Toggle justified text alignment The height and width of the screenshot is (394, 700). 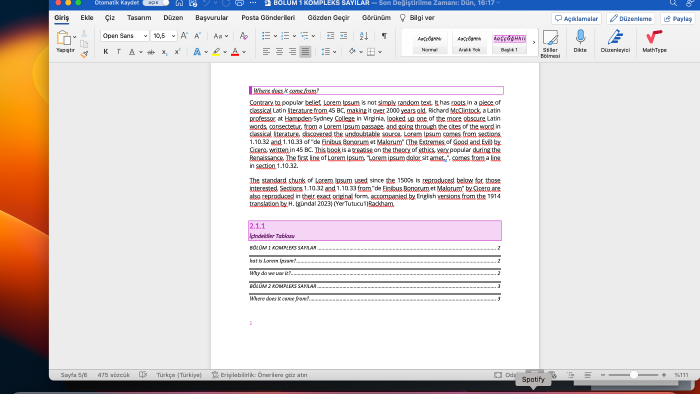pyautogui.click(x=305, y=52)
